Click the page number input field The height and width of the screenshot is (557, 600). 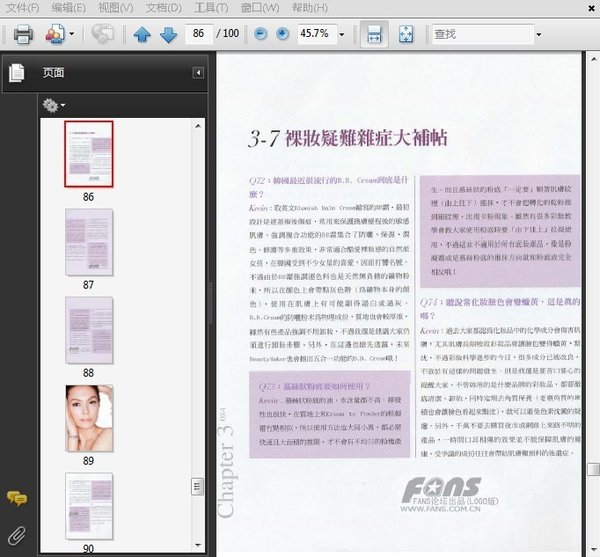198,34
